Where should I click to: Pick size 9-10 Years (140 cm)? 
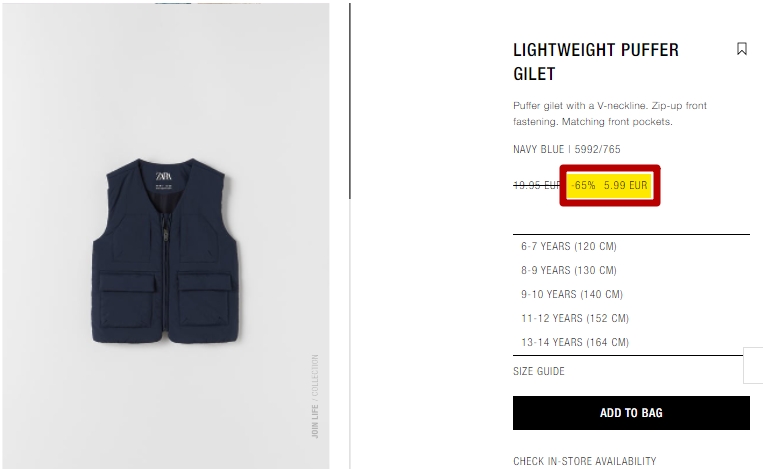coord(572,294)
